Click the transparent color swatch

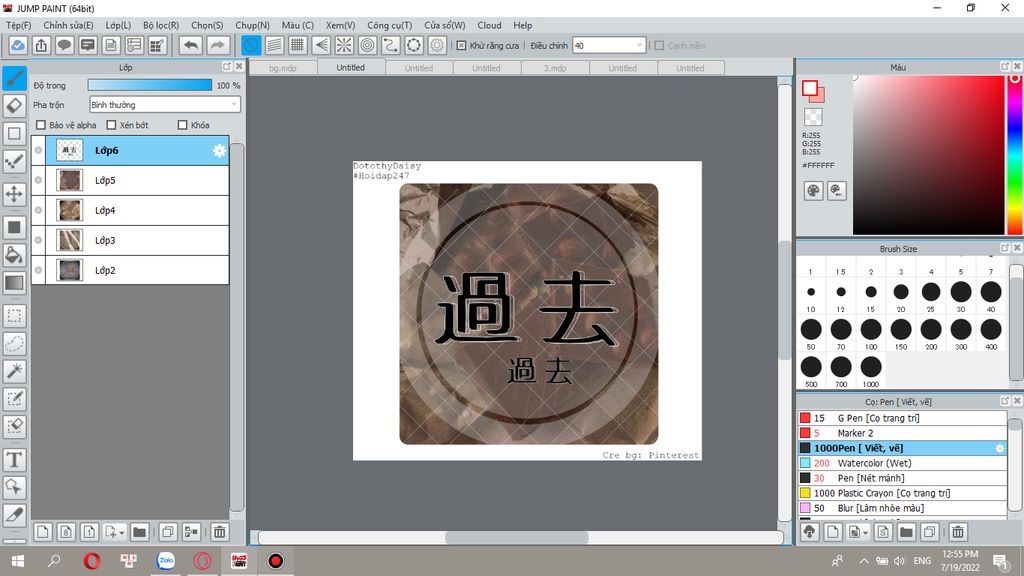coord(813,117)
